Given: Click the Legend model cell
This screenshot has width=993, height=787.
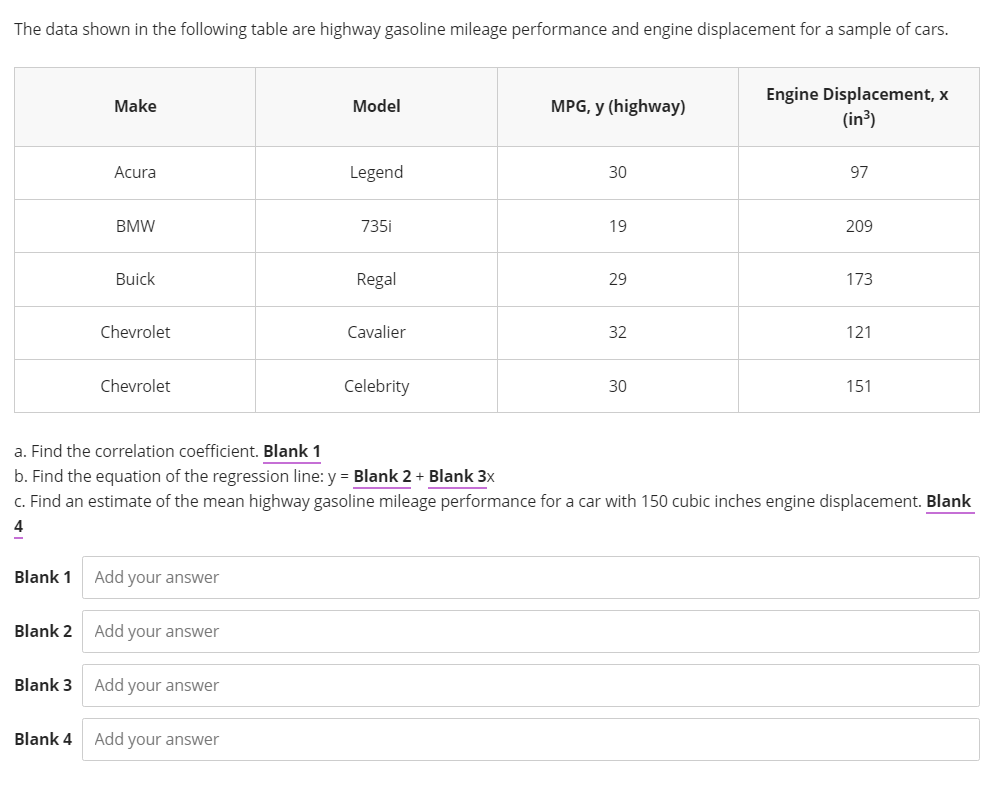Looking at the screenshot, I should [376, 172].
